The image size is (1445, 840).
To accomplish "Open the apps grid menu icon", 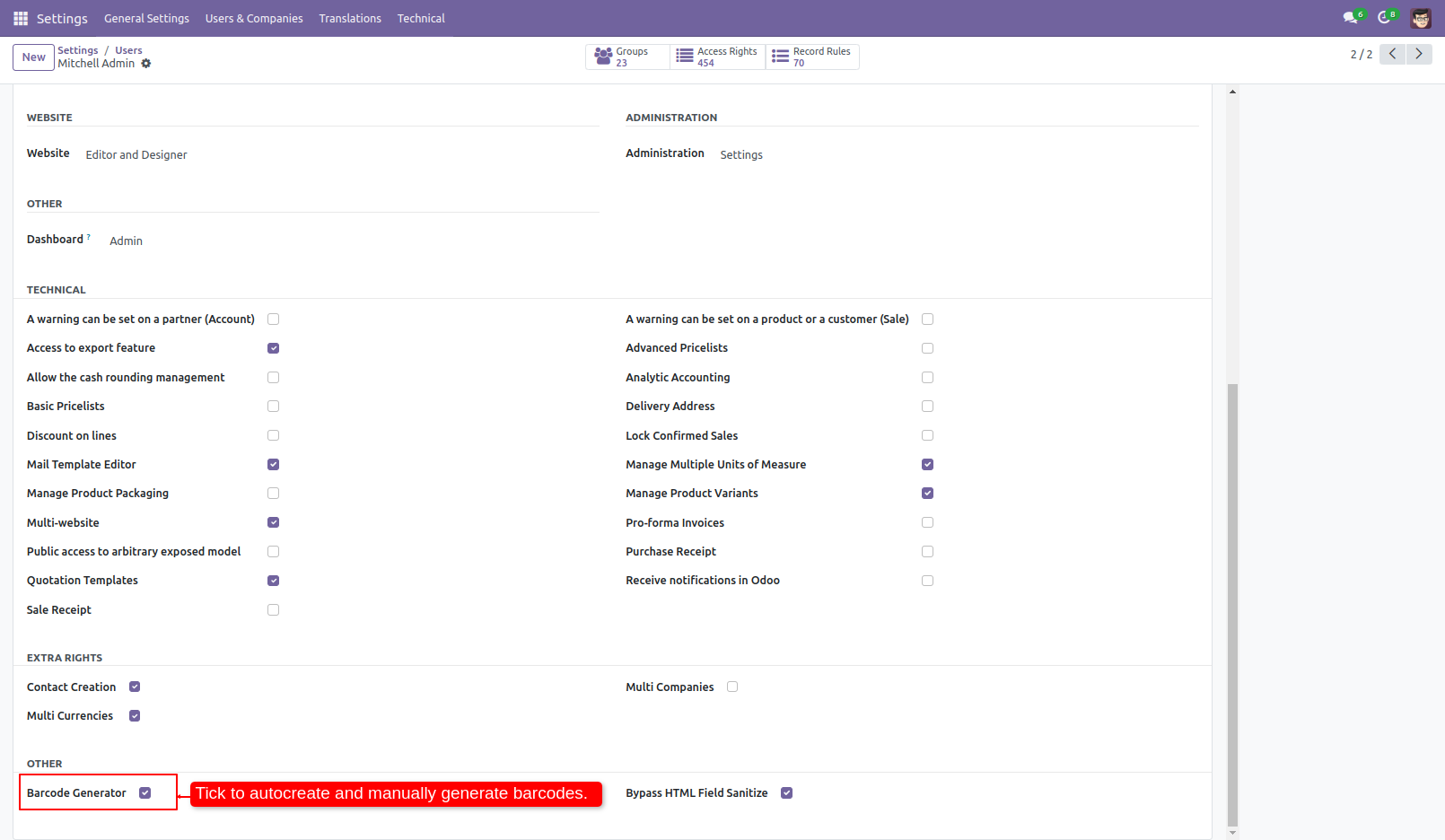I will (x=21, y=18).
